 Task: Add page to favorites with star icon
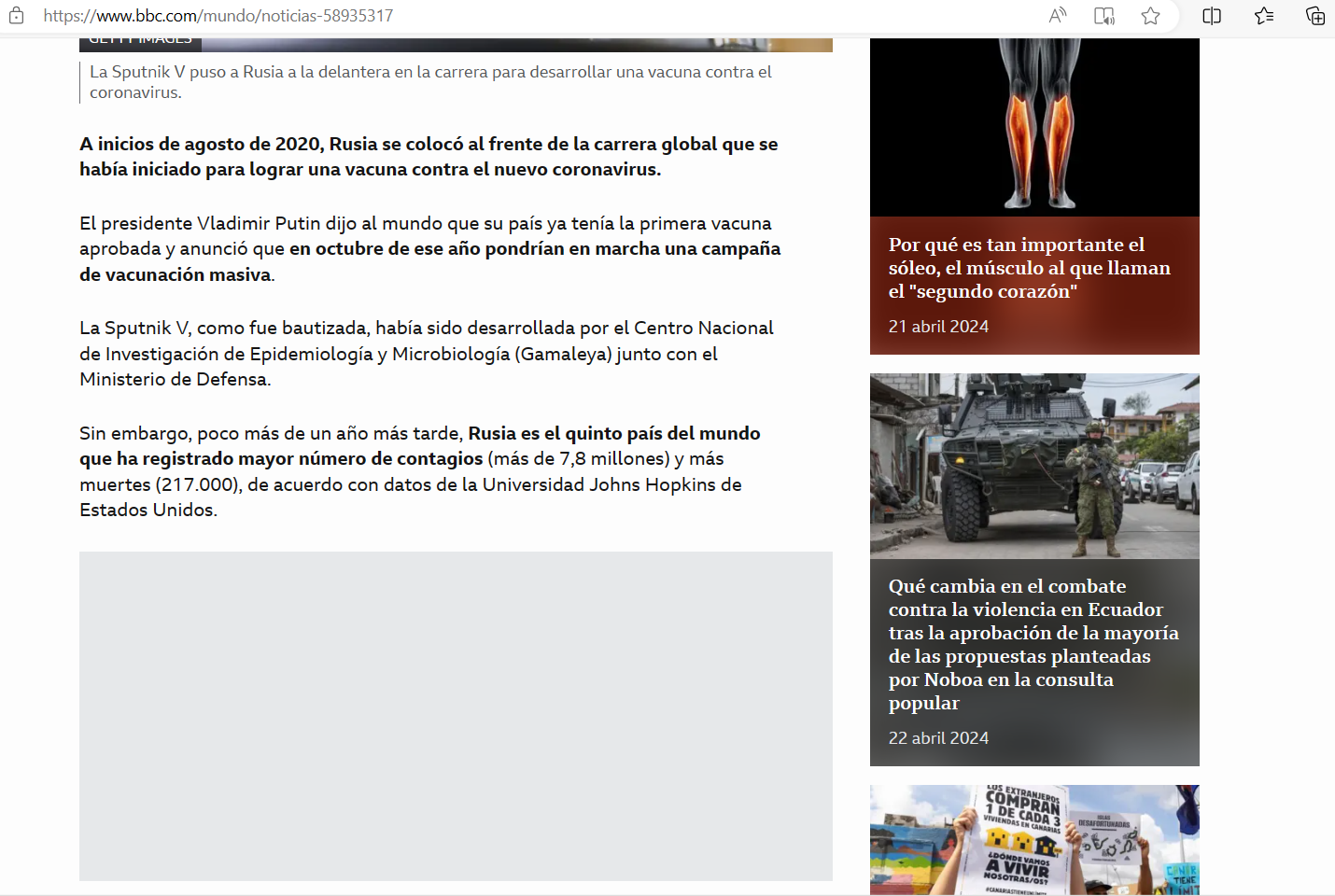coord(1151,16)
